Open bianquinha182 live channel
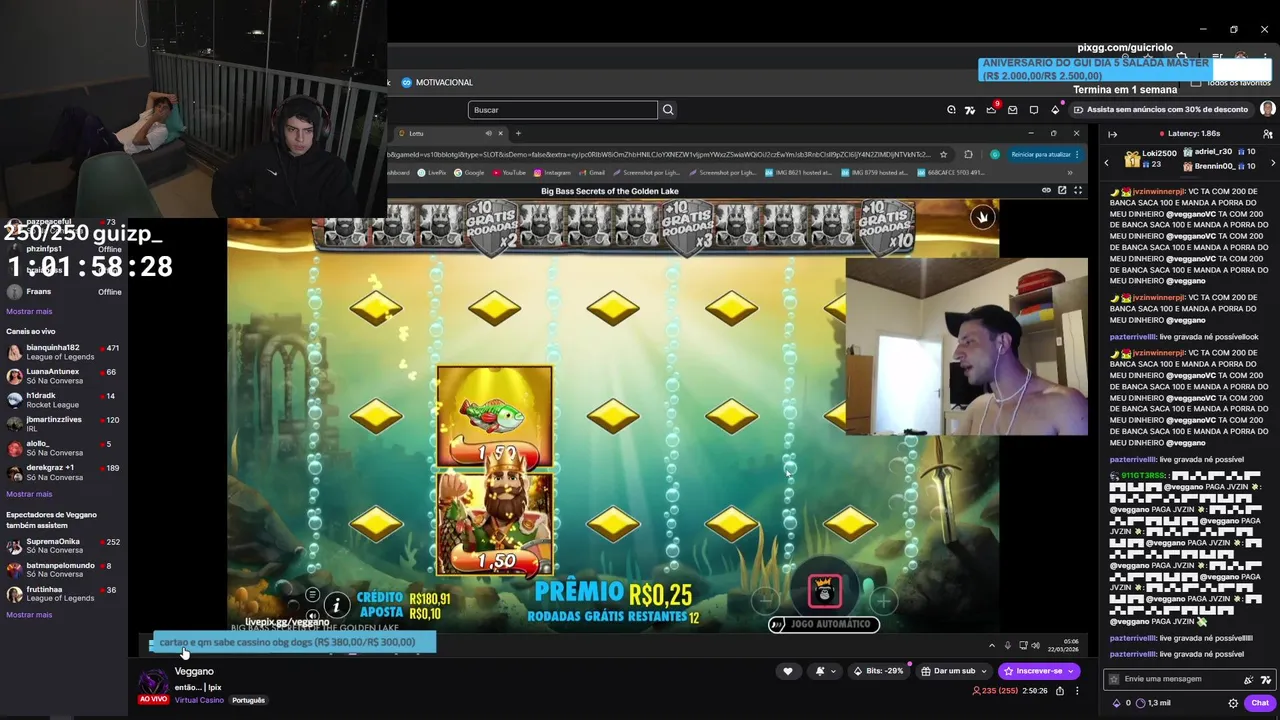 tap(64, 352)
